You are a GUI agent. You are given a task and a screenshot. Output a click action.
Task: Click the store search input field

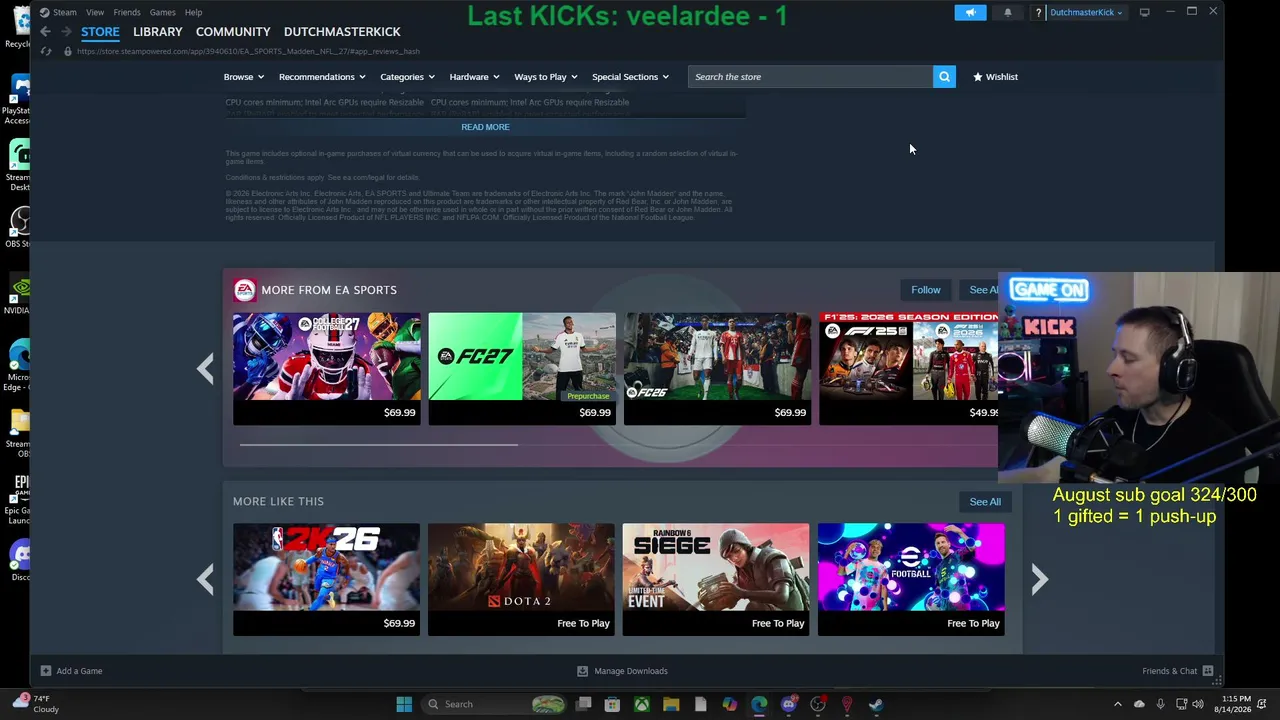click(x=810, y=77)
